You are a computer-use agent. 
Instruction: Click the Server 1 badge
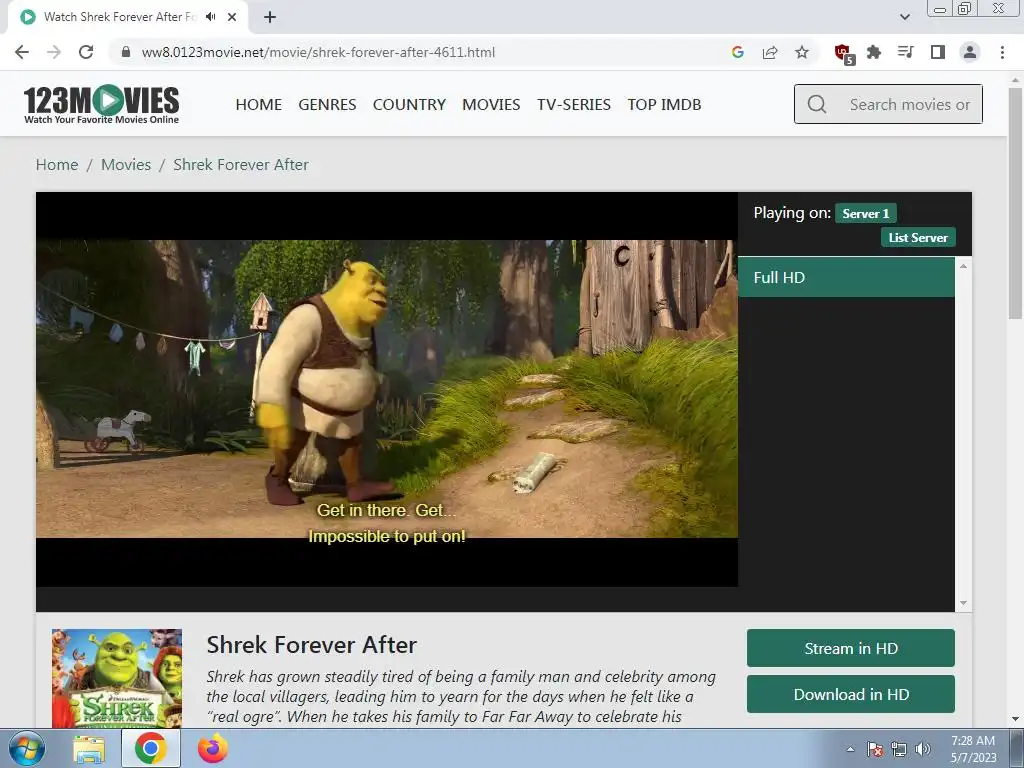click(865, 214)
